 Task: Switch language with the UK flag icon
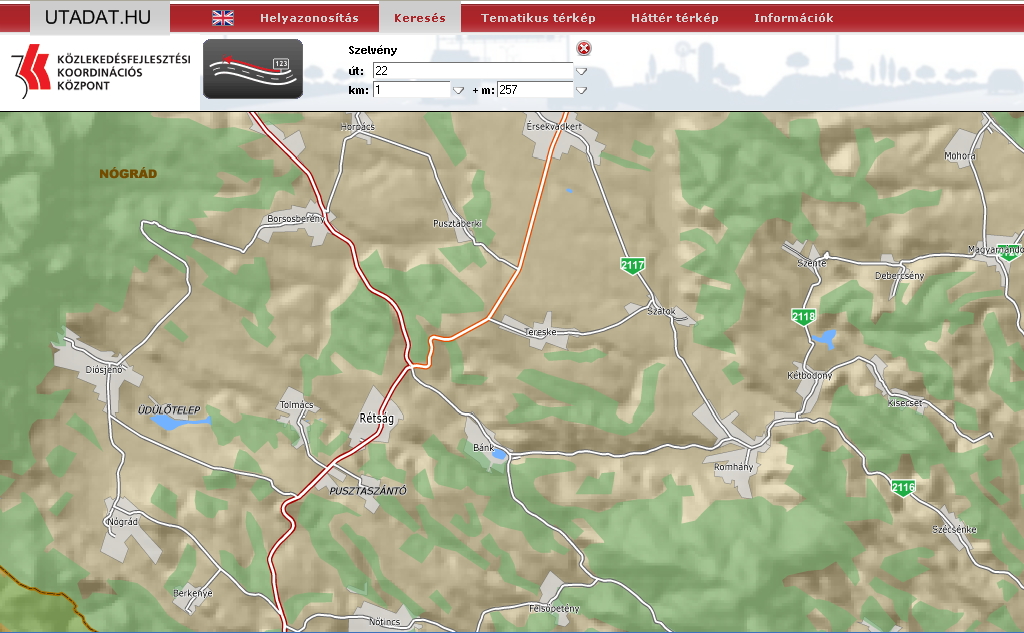[x=223, y=18]
